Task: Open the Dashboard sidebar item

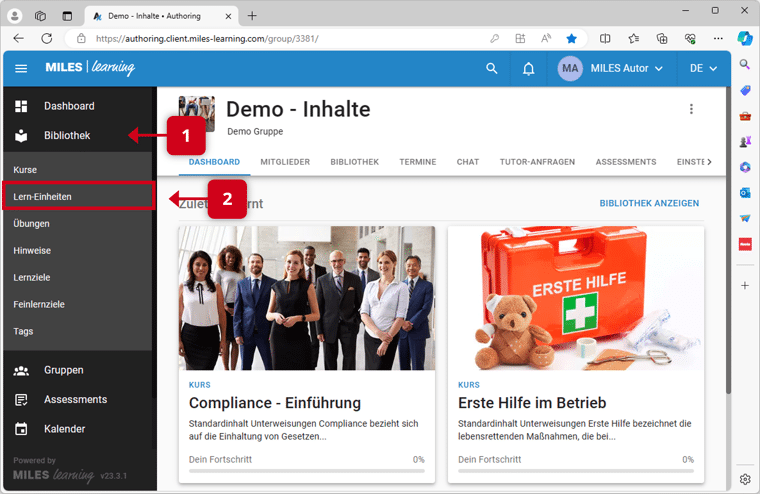Action: [68, 106]
